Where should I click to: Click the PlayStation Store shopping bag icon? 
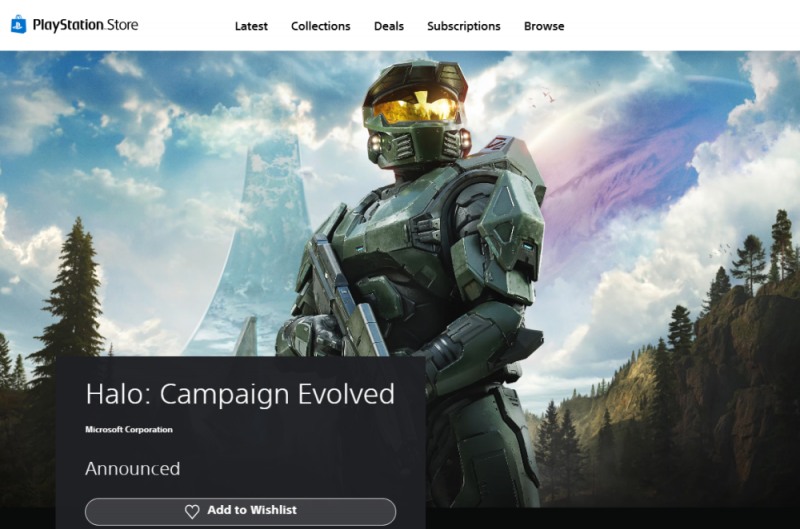(18, 24)
